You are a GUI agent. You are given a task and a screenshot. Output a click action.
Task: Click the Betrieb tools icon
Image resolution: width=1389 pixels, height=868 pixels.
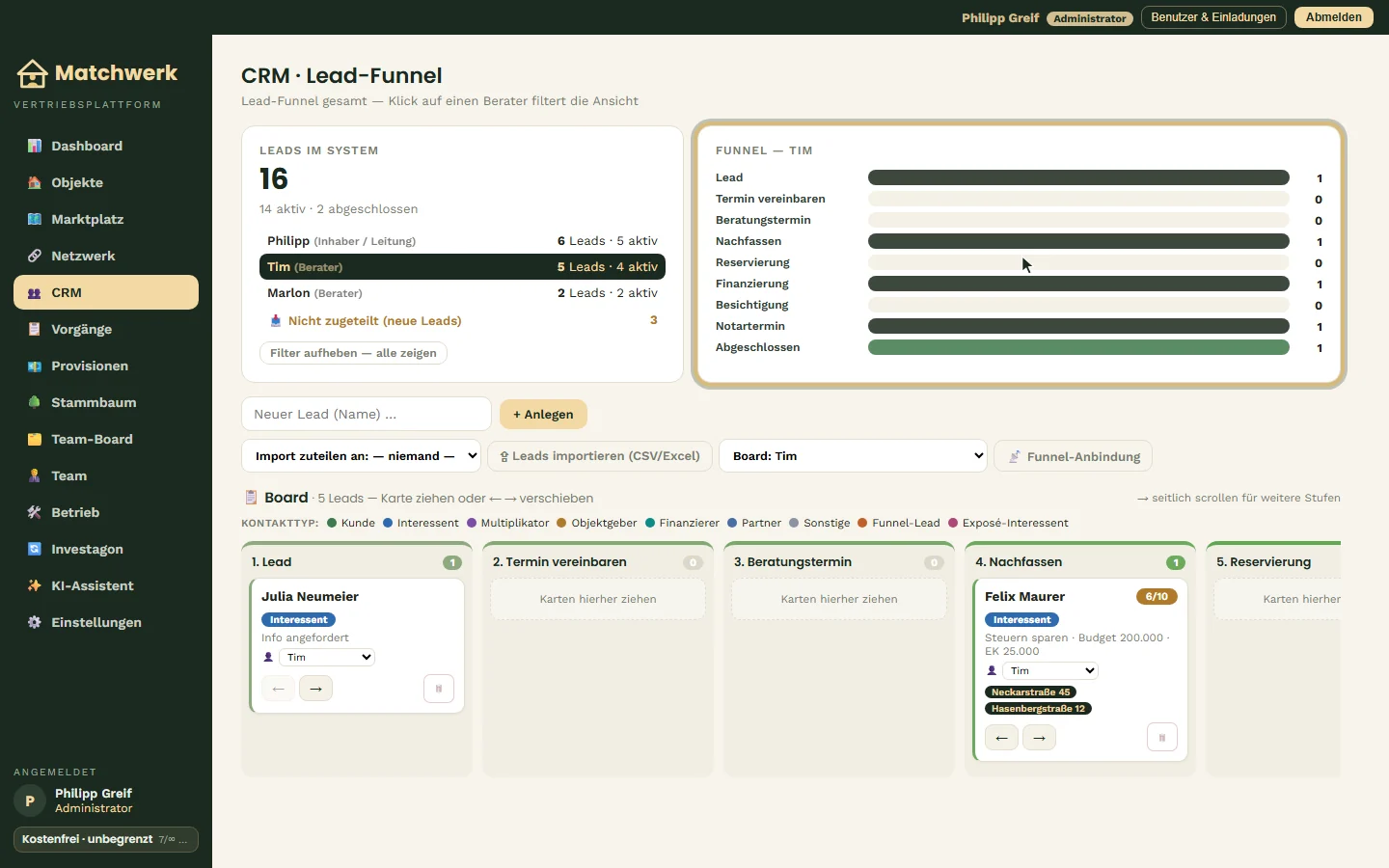(35, 512)
